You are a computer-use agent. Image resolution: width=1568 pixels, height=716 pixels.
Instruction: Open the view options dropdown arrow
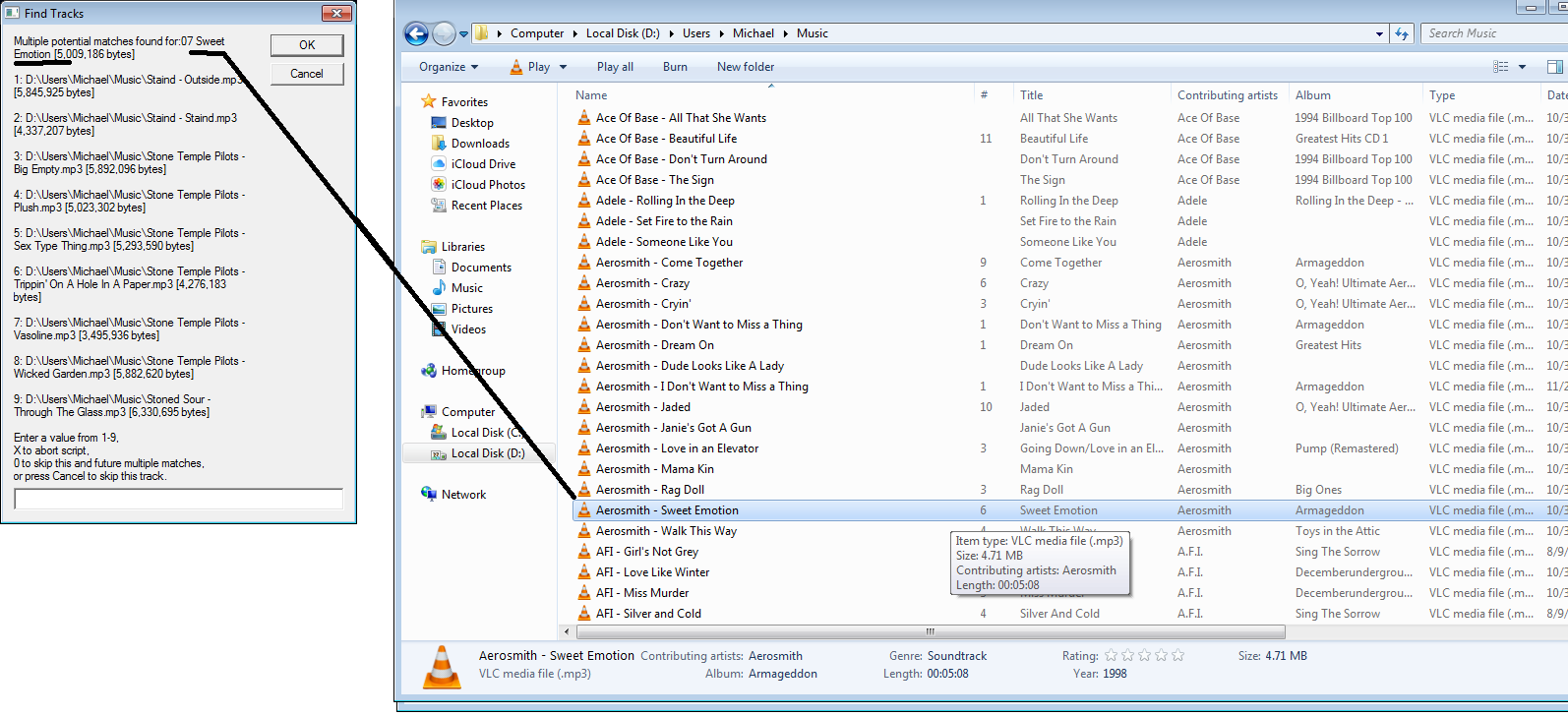coord(1522,67)
